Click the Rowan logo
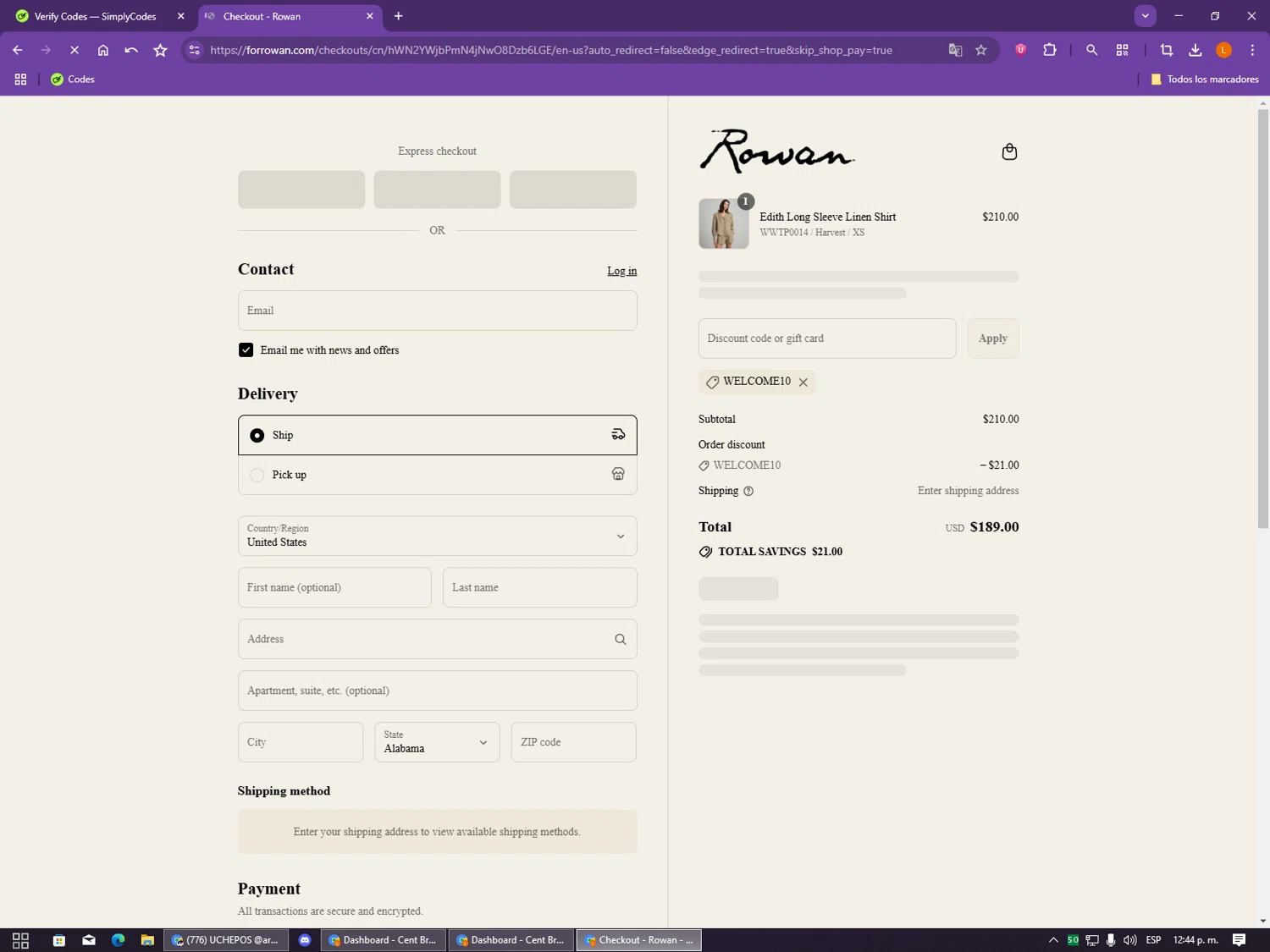The image size is (1270, 952). (x=776, y=151)
